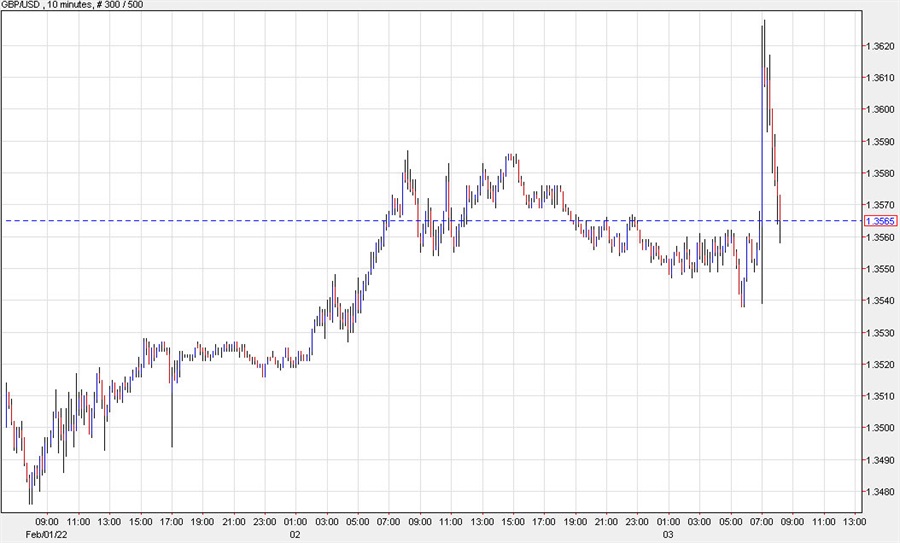
Task: Click the 1.3500 price axis label
Action: pos(882,428)
